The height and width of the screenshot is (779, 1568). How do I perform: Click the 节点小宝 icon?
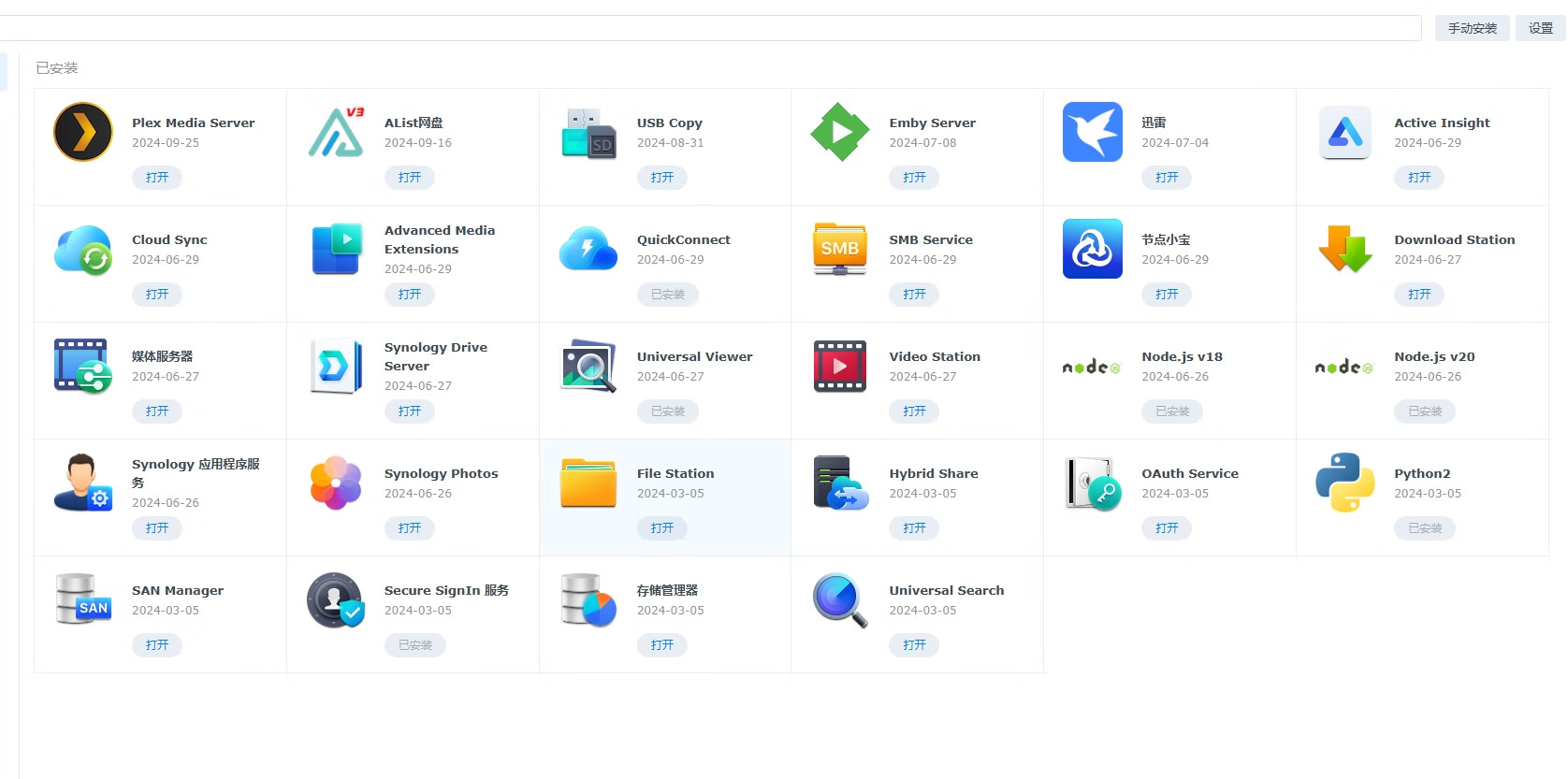pyautogui.click(x=1093, y=249)
